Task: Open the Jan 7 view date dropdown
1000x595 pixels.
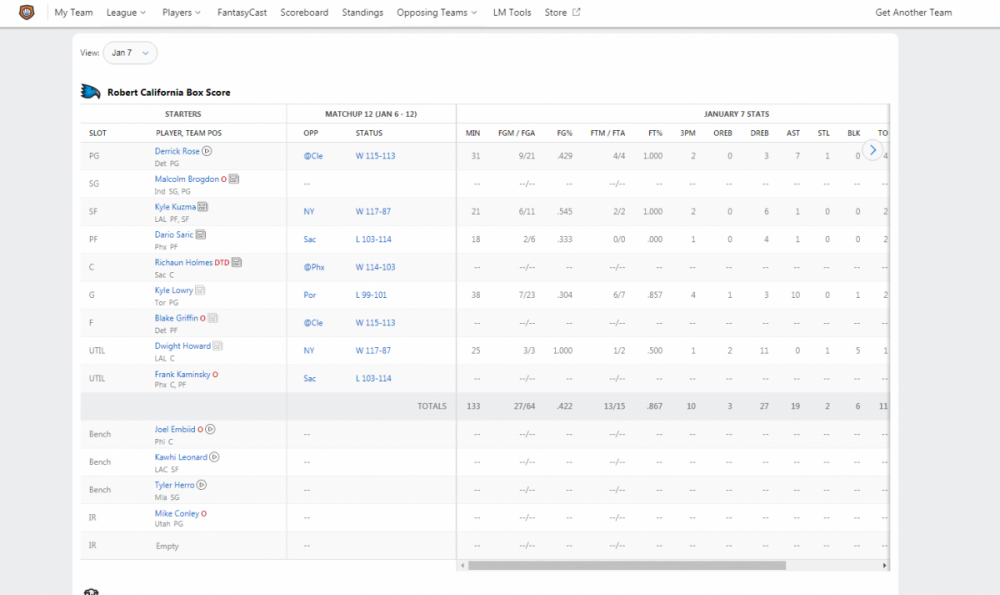Action: (x=130, y=53)
